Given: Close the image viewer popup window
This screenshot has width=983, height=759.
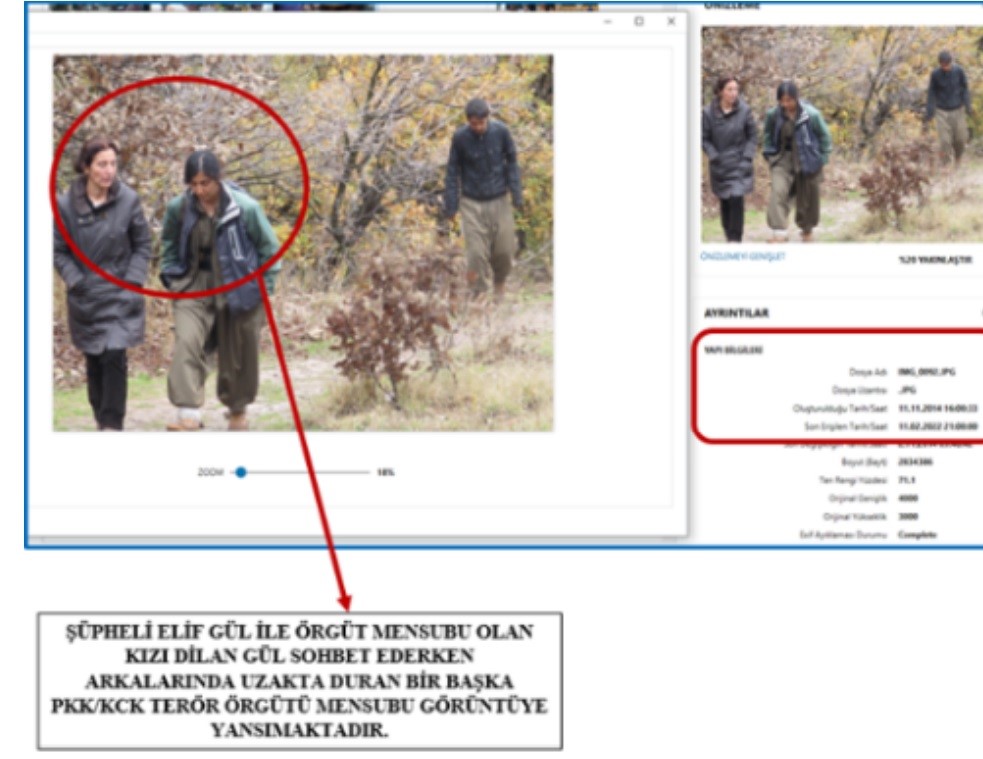Looking at the screenshot, I should pos(671,21).
